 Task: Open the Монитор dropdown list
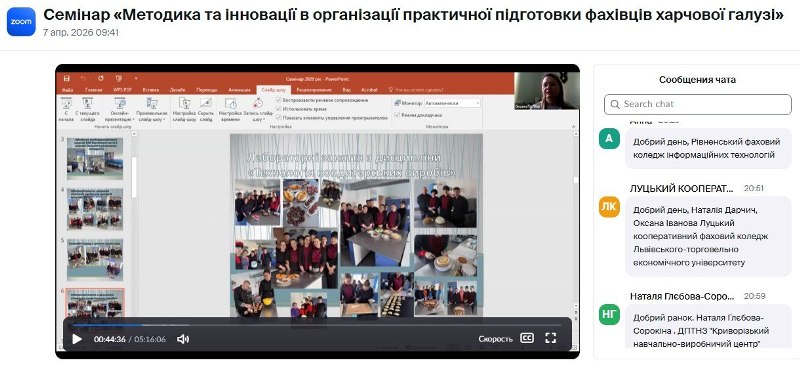point(453,103)
